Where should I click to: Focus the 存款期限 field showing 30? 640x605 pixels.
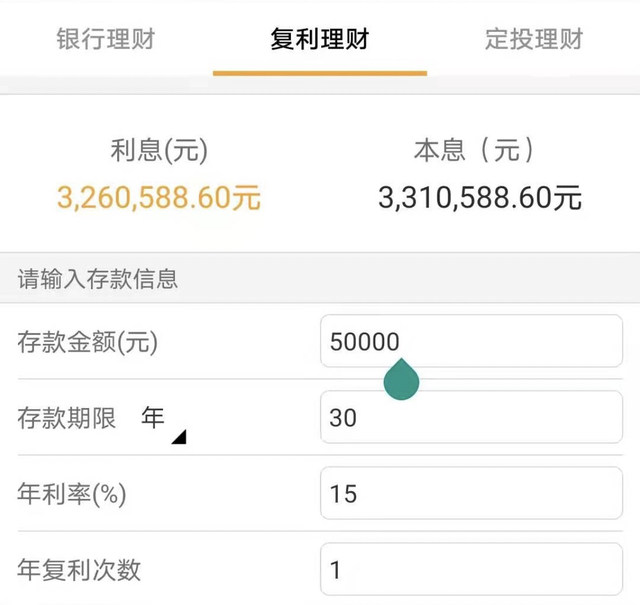point(471,417)
